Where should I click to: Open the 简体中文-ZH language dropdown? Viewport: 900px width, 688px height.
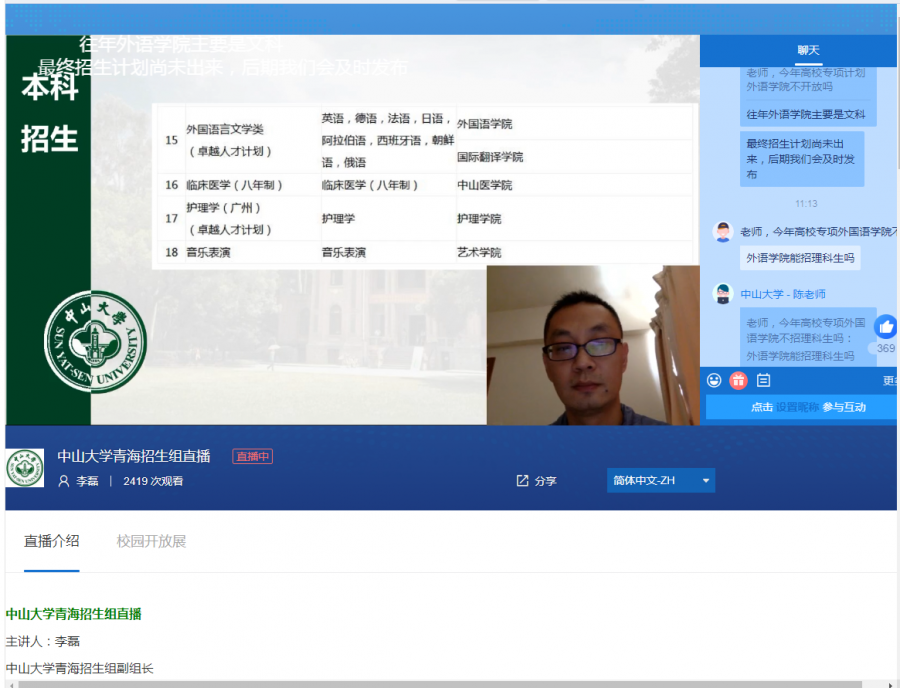tap(660, 481)
